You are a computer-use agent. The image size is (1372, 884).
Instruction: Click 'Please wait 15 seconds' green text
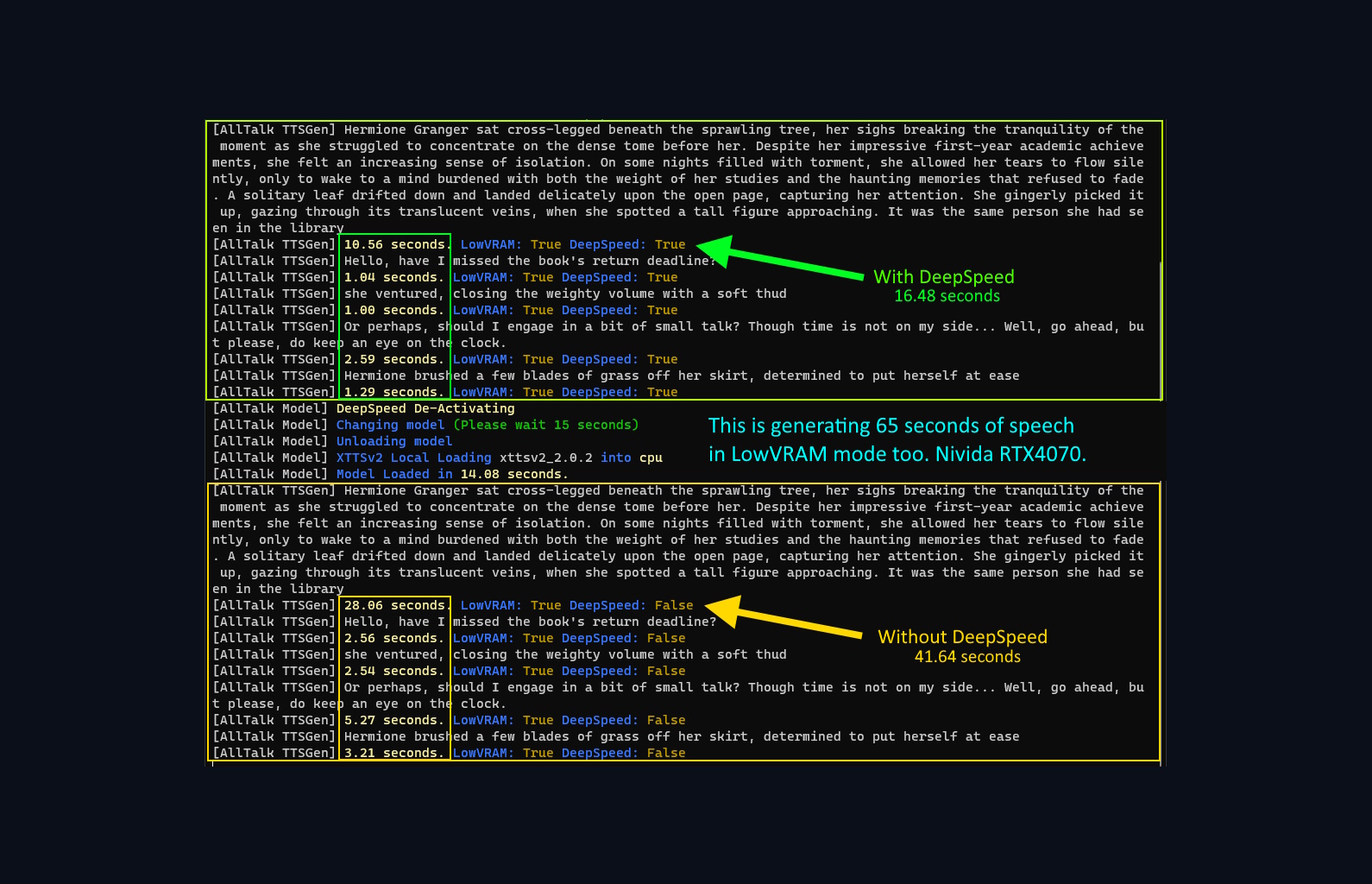point(546,425)
